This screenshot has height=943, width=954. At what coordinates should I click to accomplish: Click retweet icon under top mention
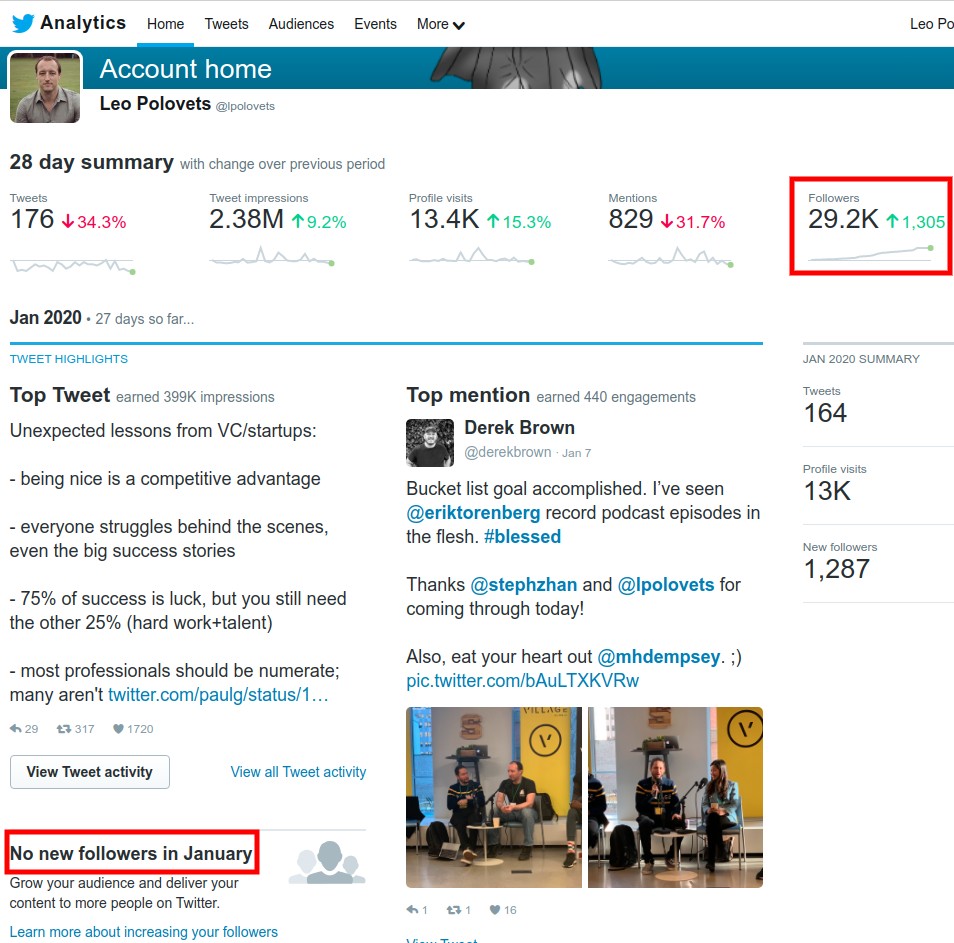coord(454,910)
